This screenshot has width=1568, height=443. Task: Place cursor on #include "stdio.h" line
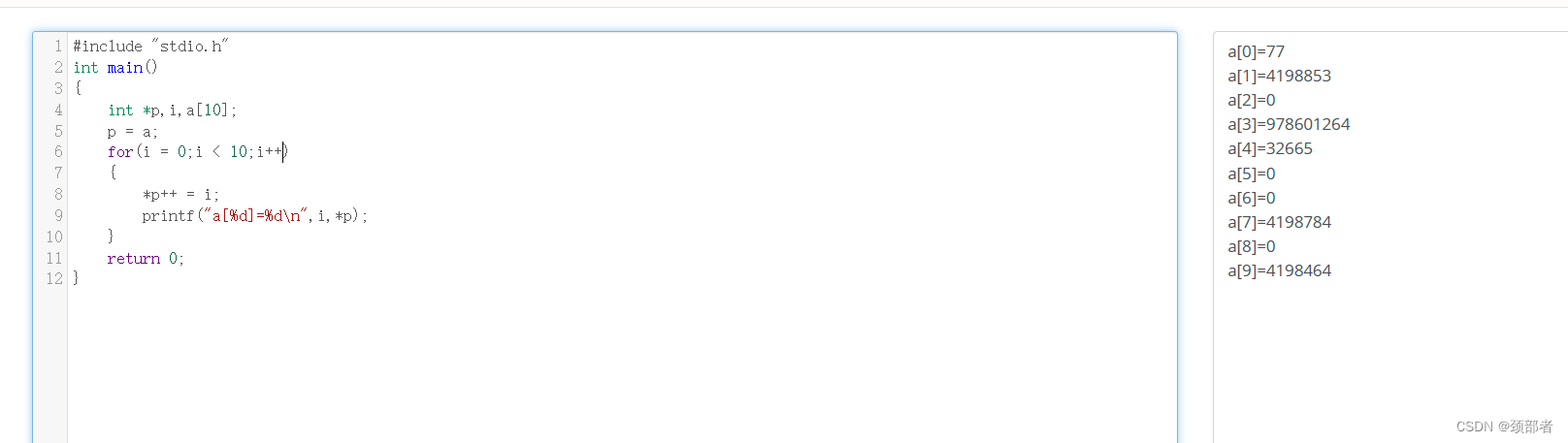coord(150,47)
